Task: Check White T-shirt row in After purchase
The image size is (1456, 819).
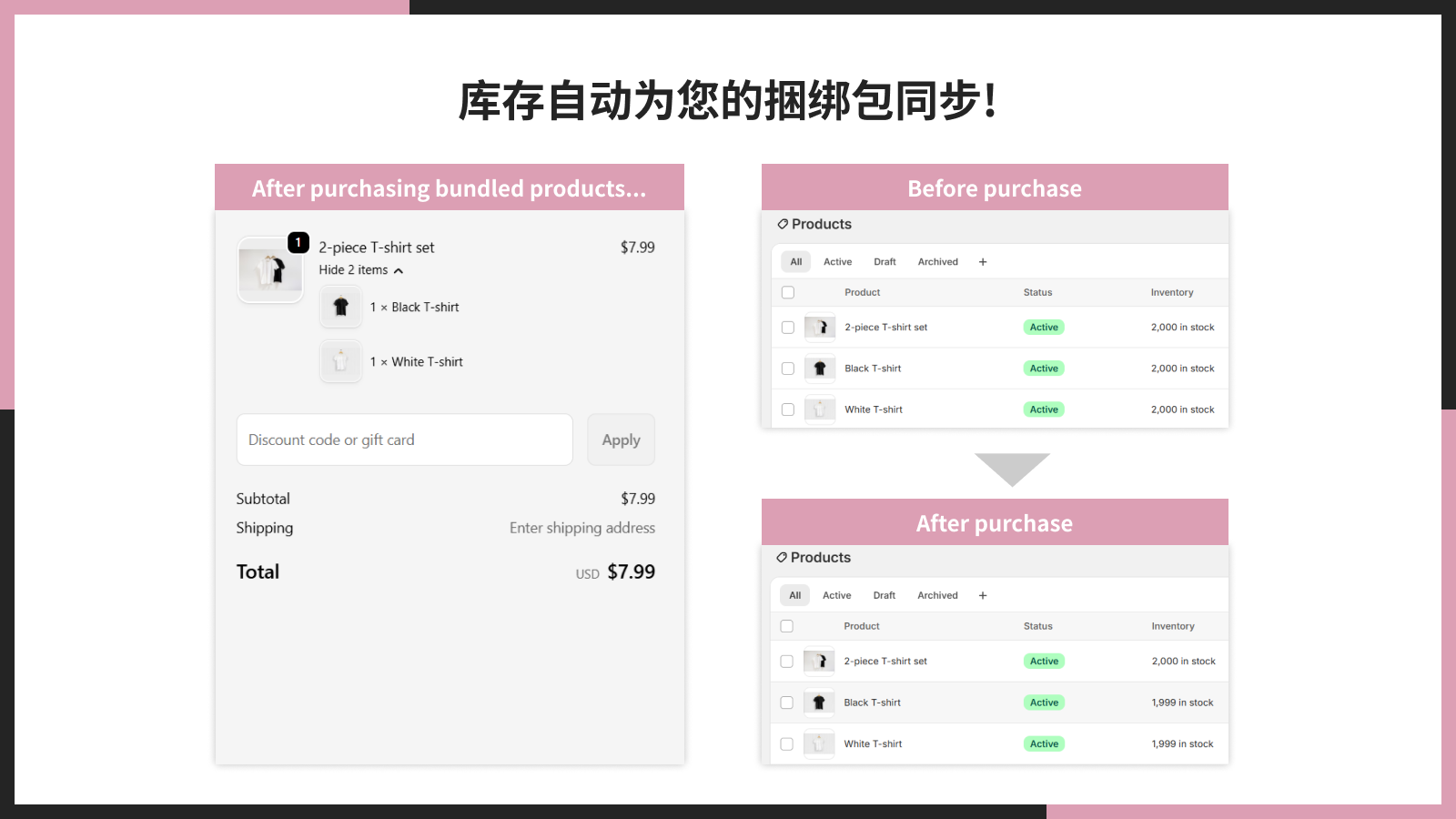Action: (x=787, y=744)
